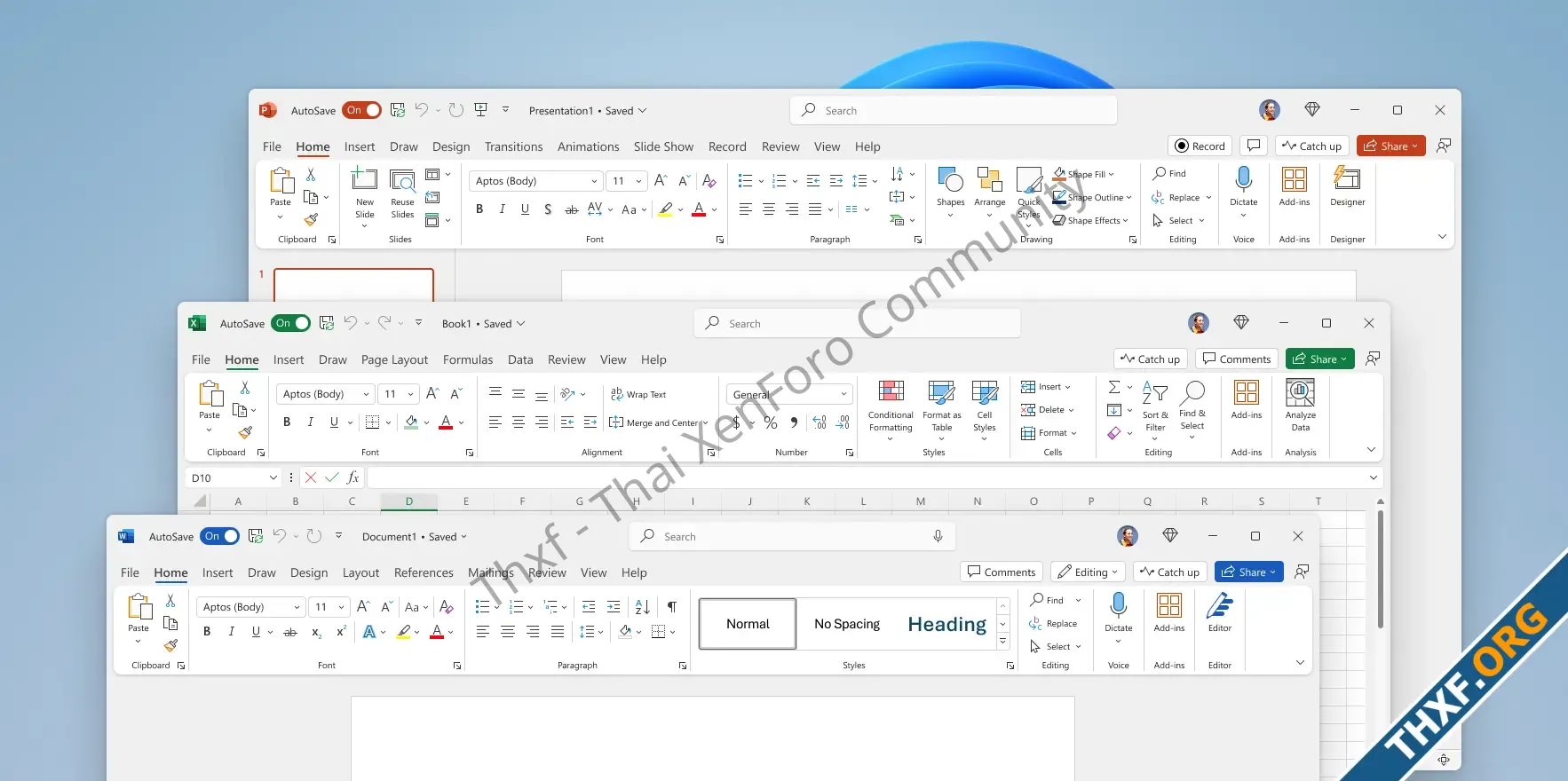This screenshot has height=781, width=1568.
Task: Toggle Bold in Excel font group
Action: click(287, 422)
